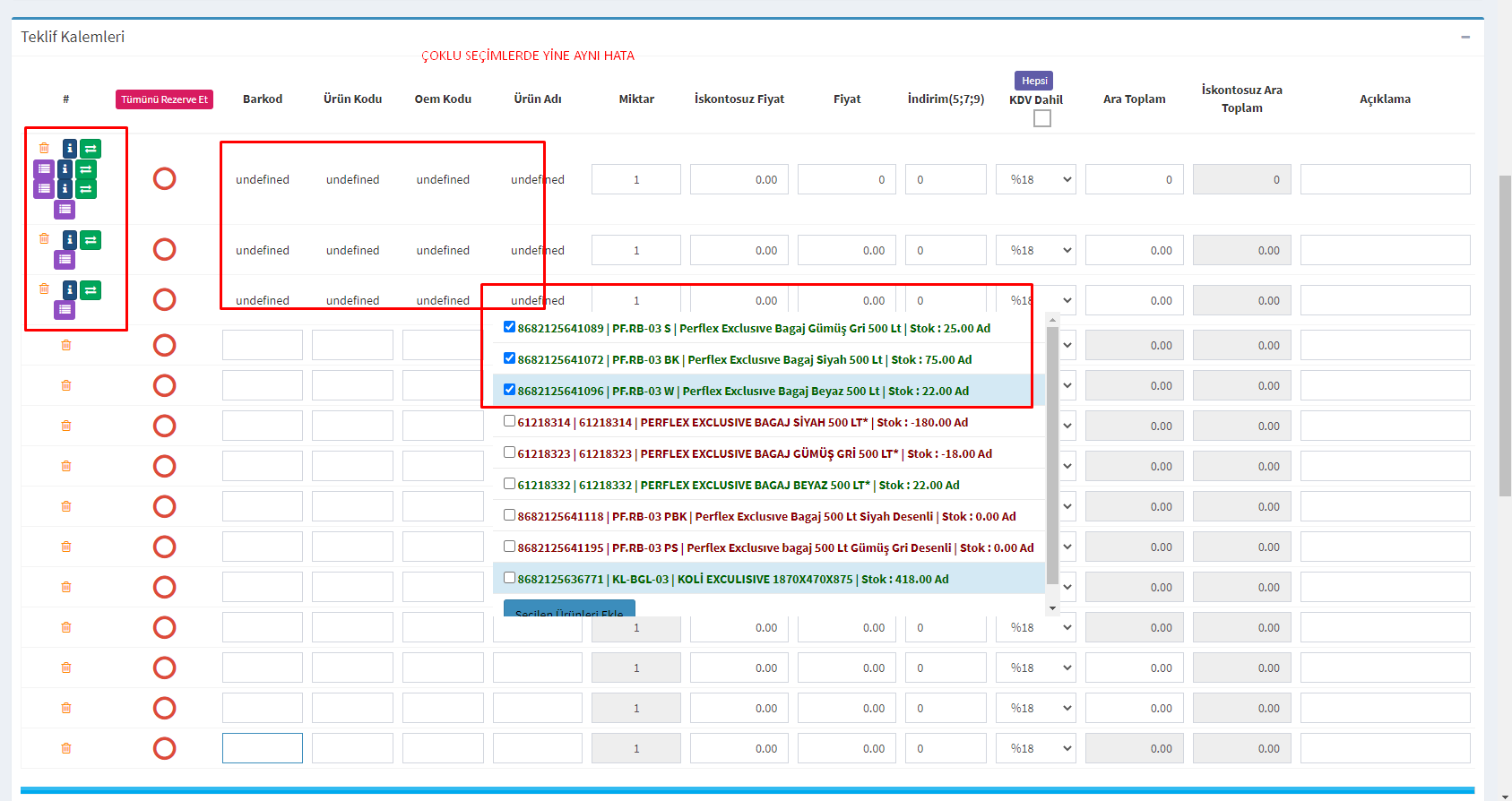Click the purple list icon in third row

pyautogui.click(x=65, y=310)
